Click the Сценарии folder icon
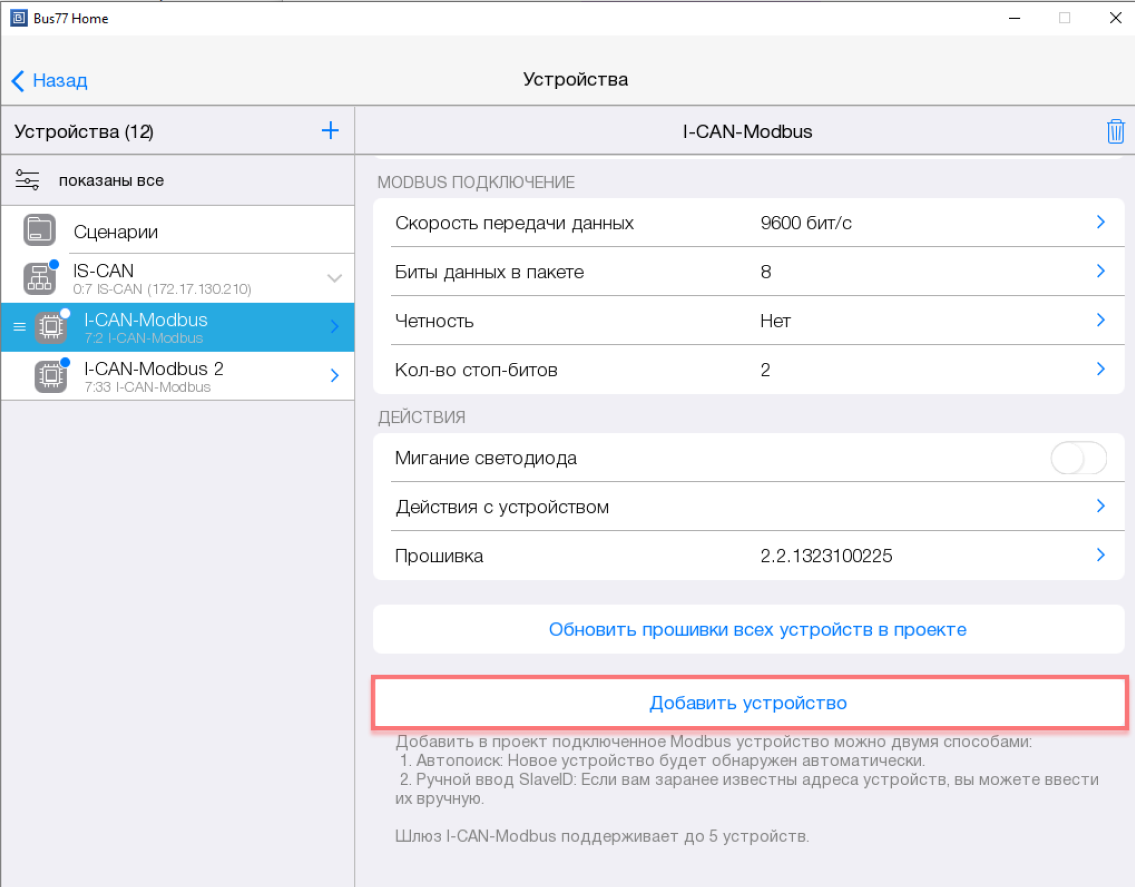 click(40, 231)
